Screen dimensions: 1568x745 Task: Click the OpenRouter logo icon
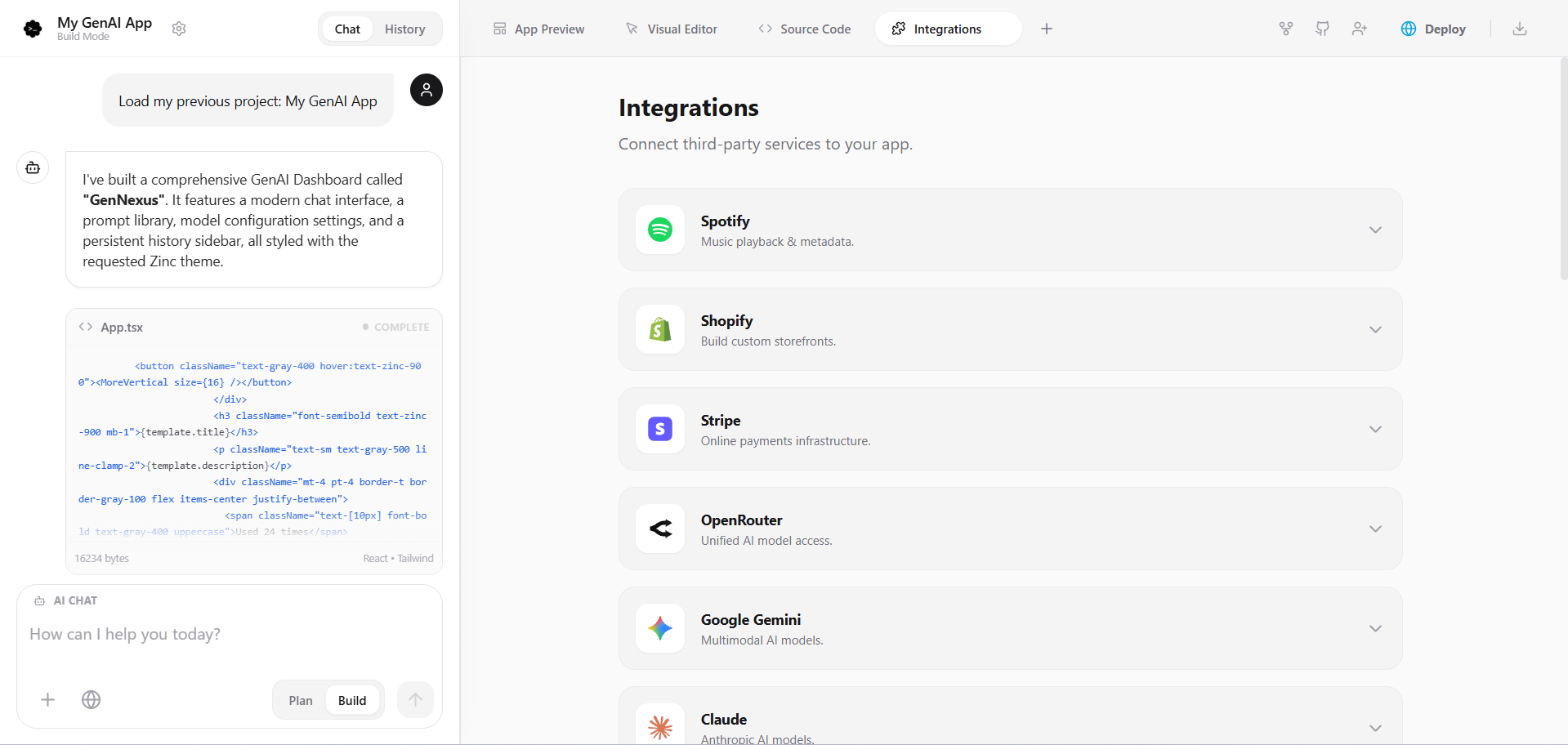[659, 529]
